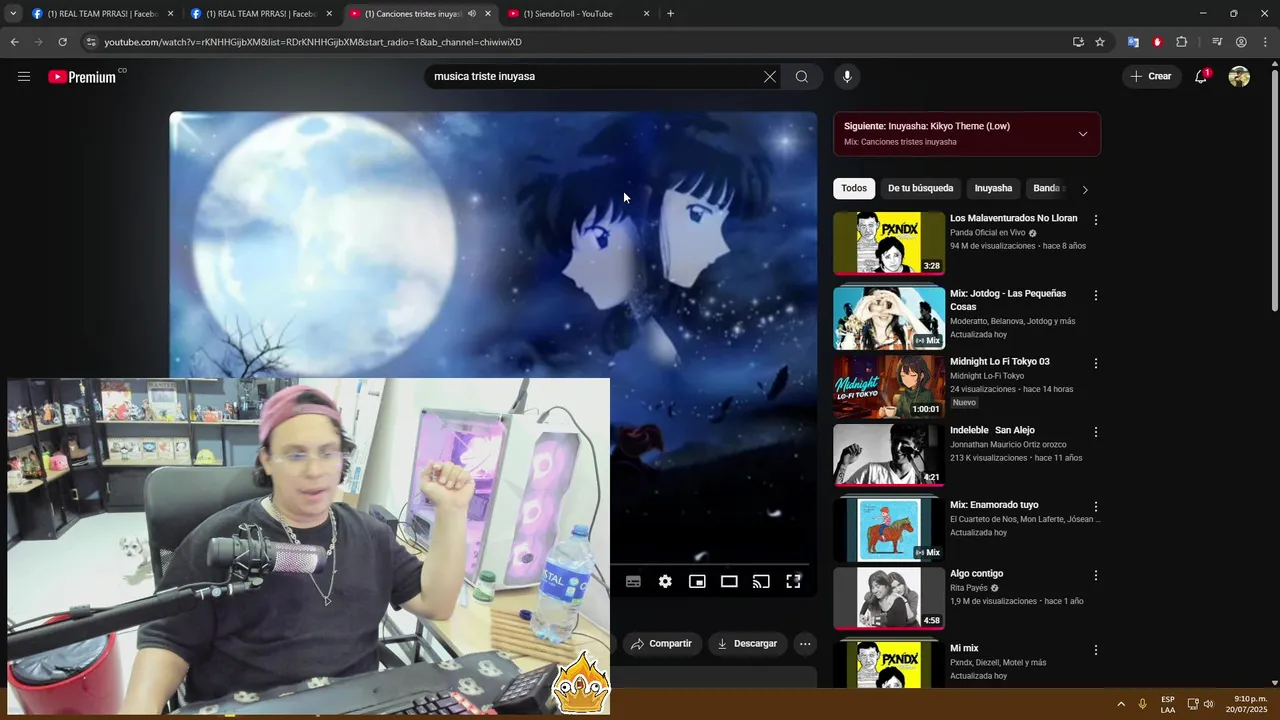The height and width of the screenshot is (720, 1280).
Task: Open Mix: Enamorado tuyo title
Action: click(x=994, y=505)
